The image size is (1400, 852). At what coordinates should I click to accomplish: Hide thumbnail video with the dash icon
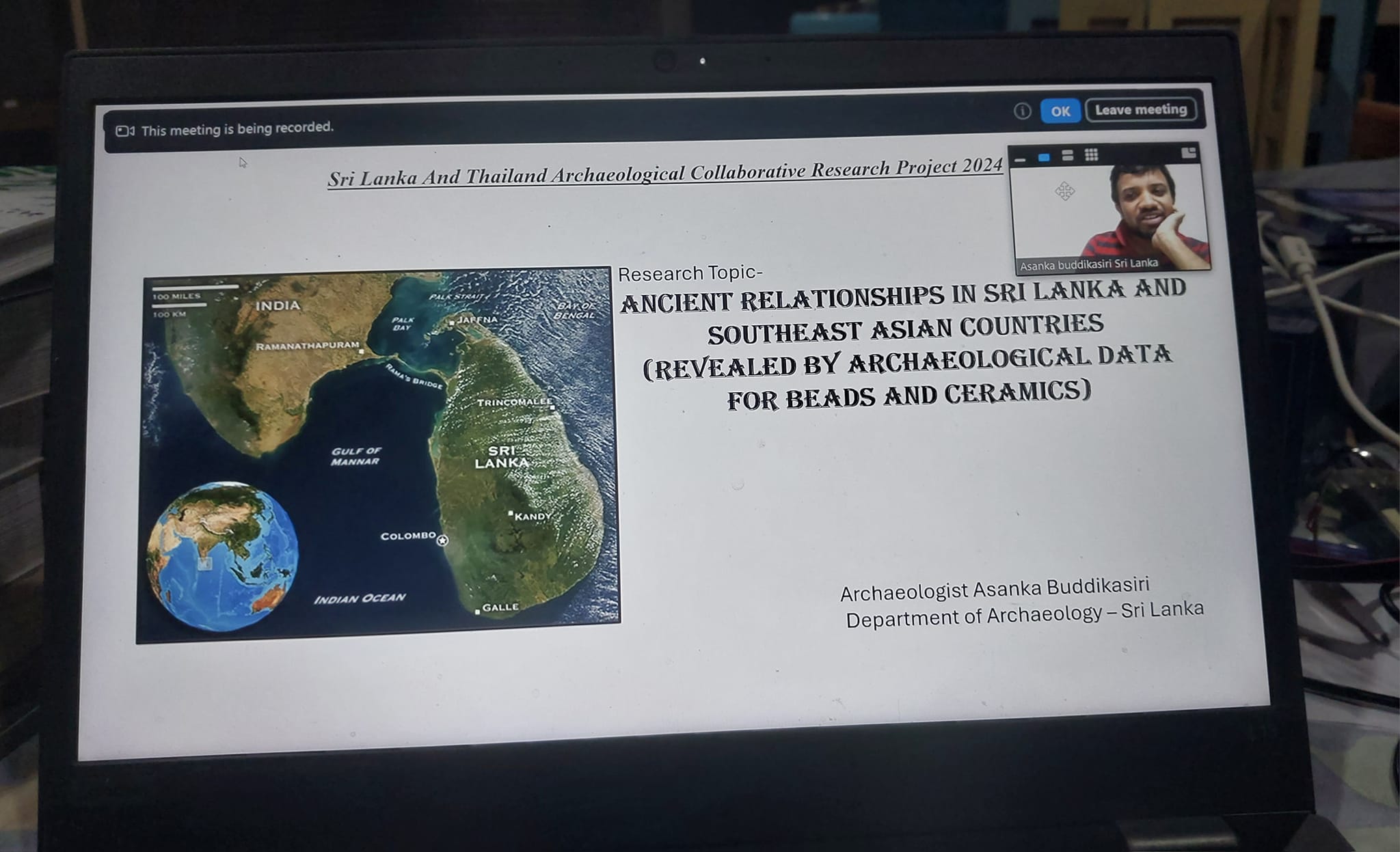pos(1020,159)
